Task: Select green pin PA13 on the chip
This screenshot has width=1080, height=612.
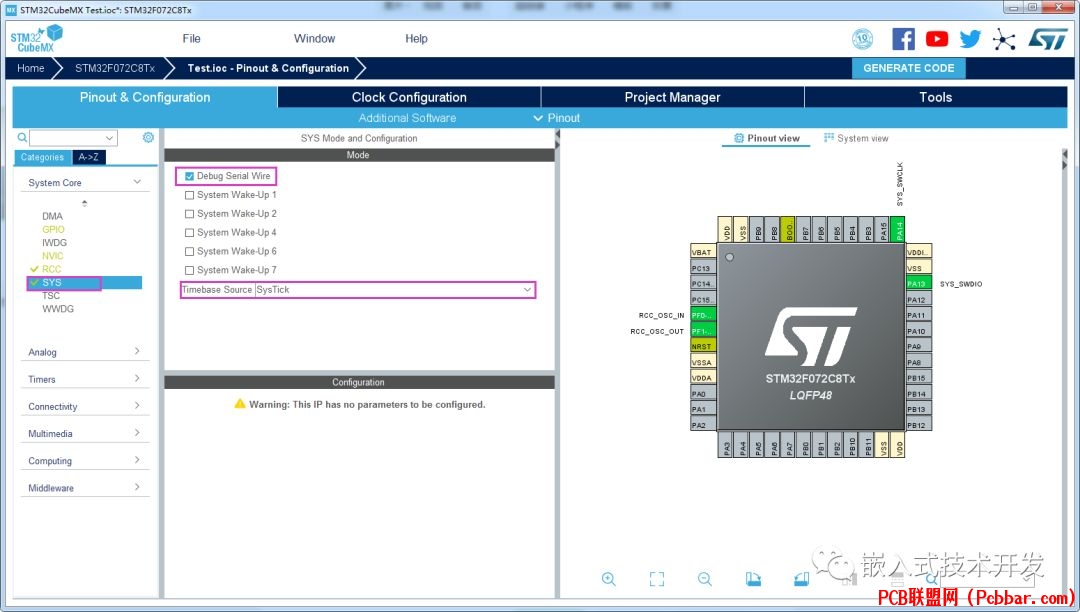Action: (x=919, y=284)
